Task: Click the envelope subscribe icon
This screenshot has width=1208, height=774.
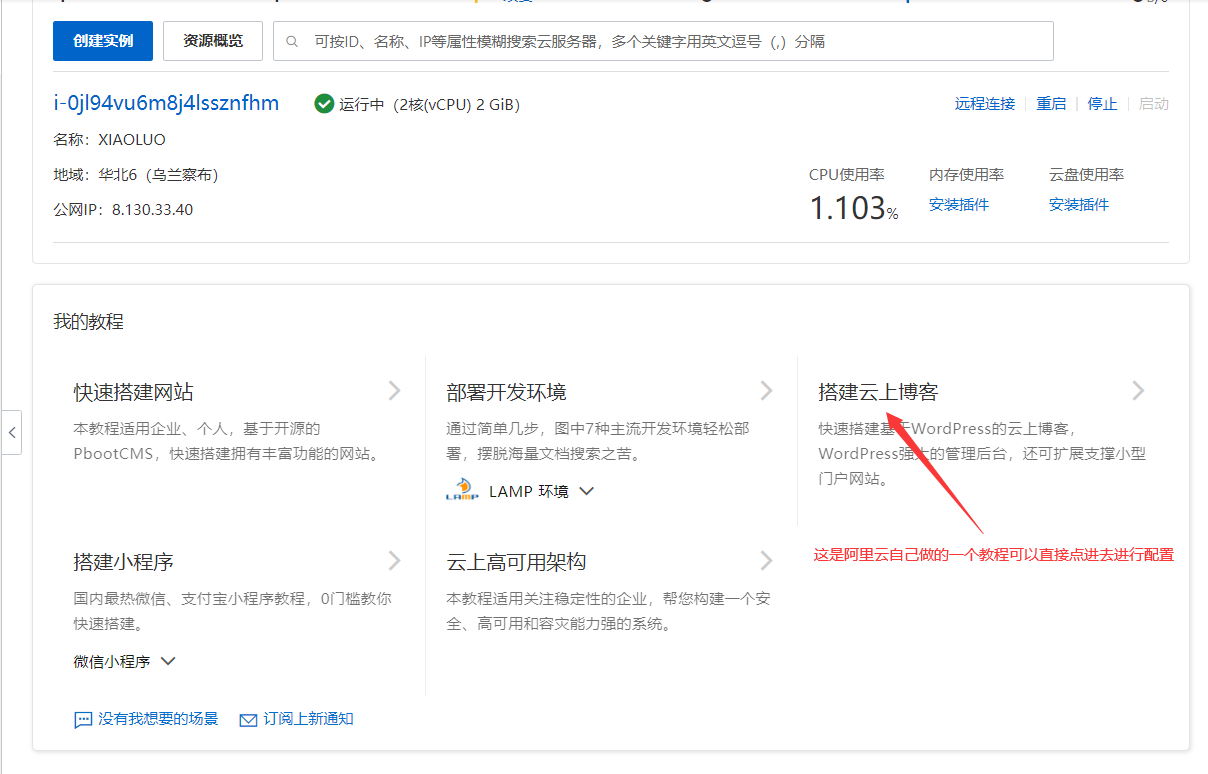Action: (249, 720)
